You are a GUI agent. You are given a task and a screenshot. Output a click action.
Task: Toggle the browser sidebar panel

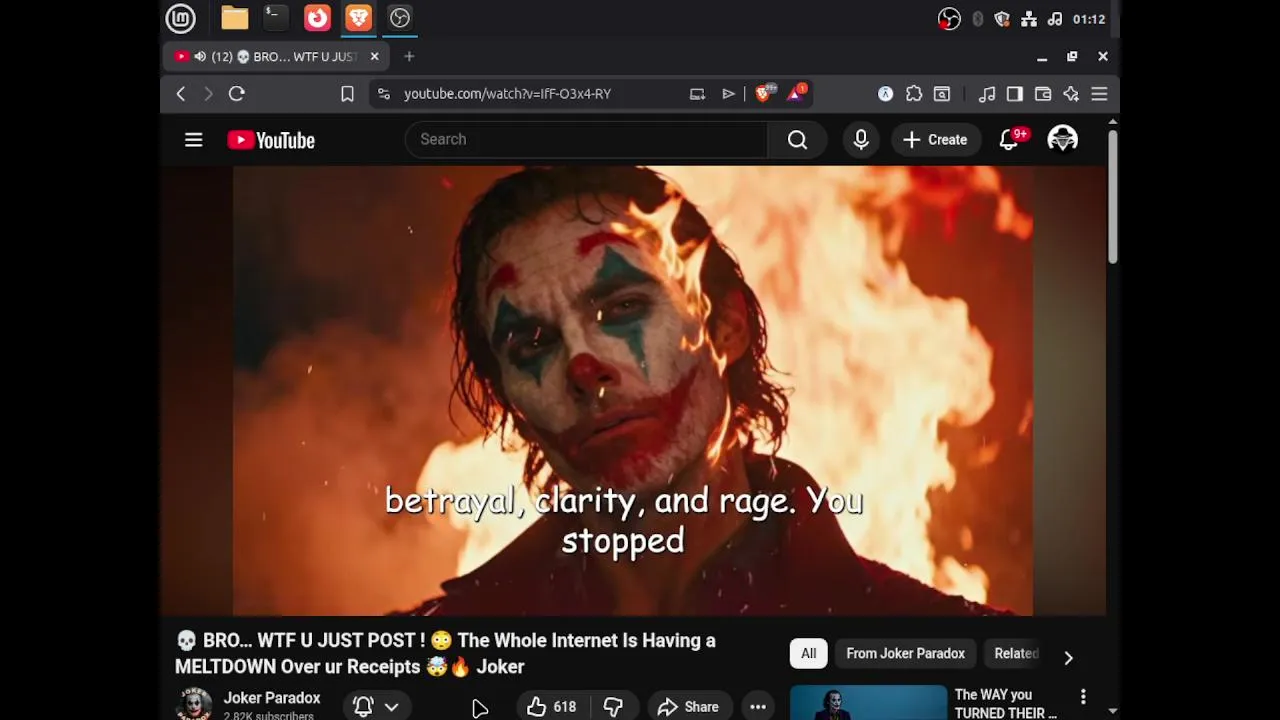coord(1015,94)
